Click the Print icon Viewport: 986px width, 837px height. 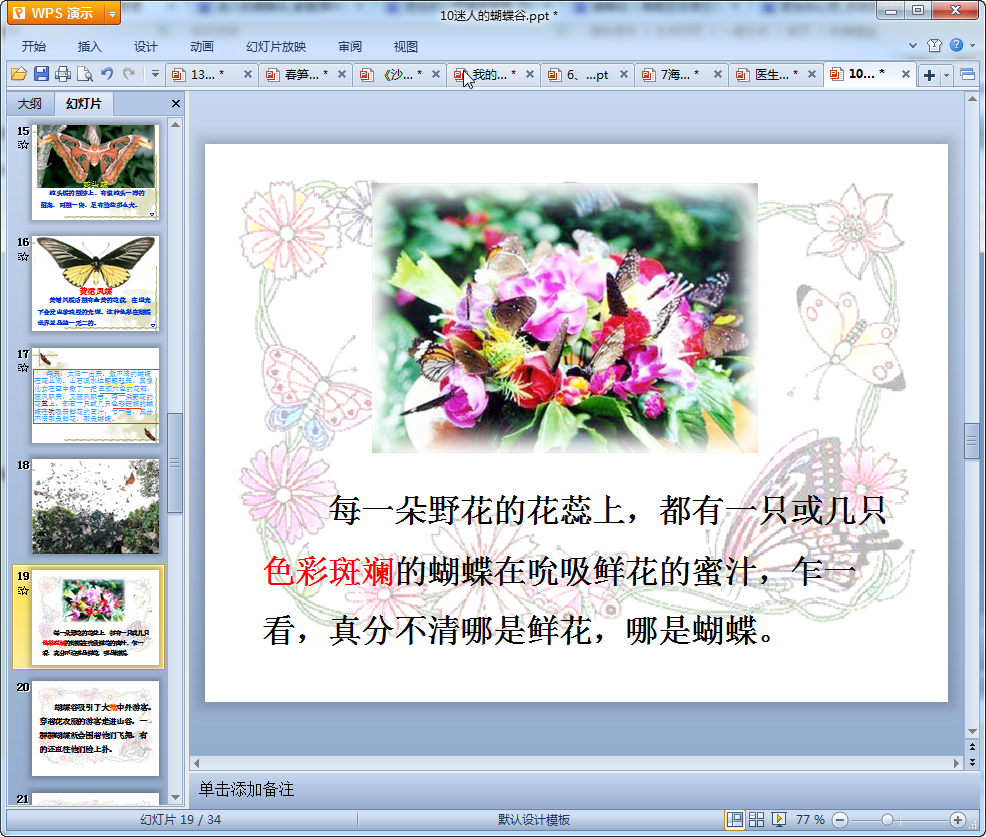point(63,74)
